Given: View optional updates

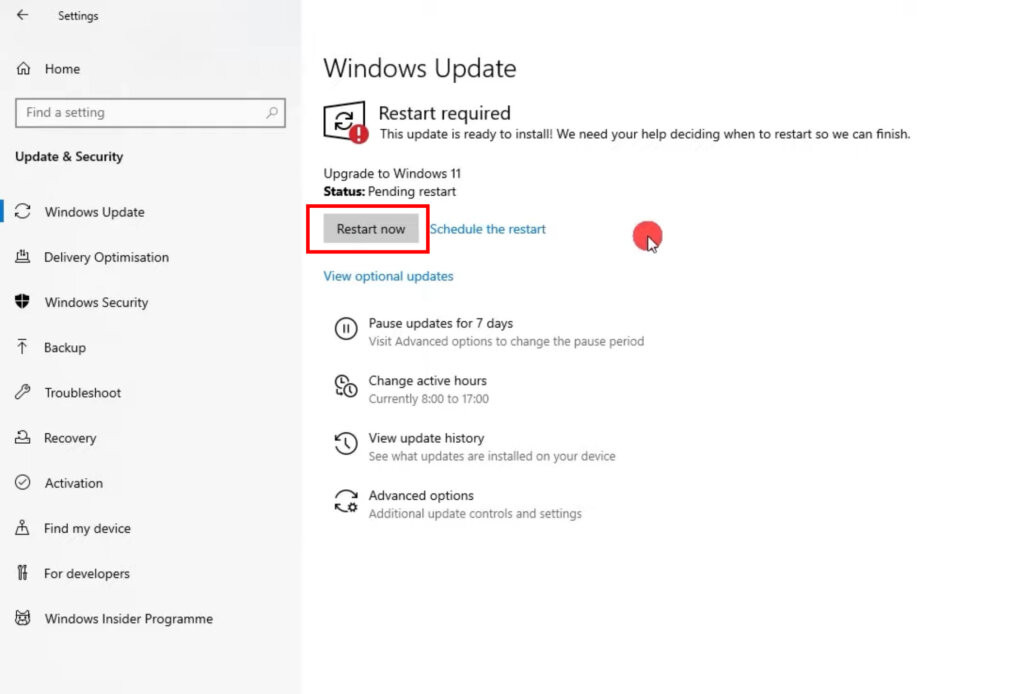Looking at the screenshot, I should coord(388,276).
